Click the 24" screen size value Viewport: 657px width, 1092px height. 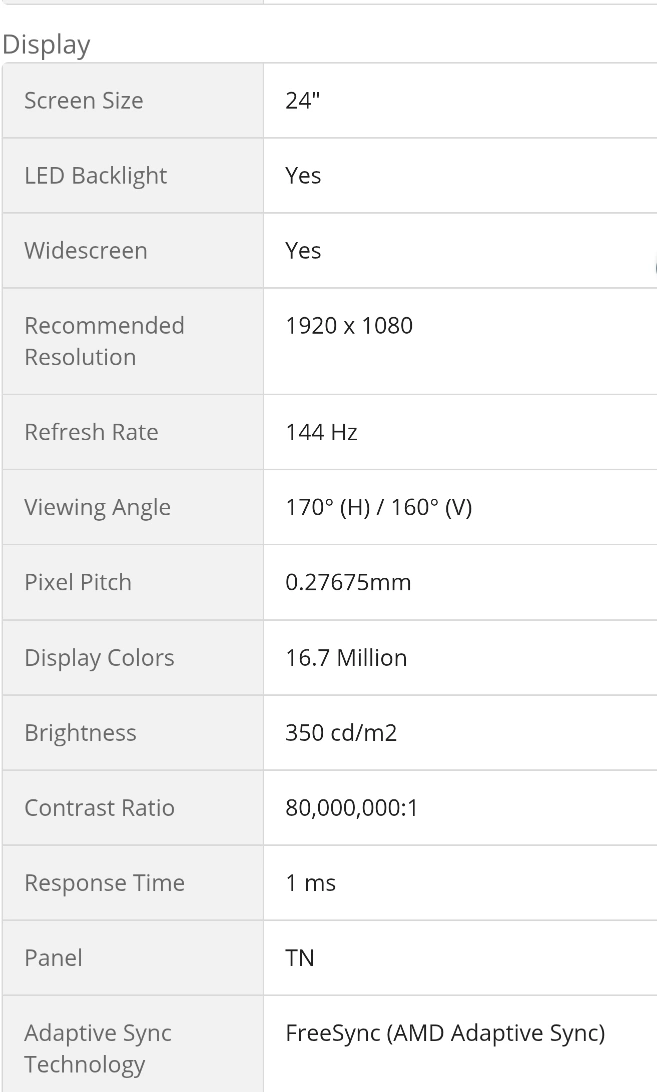point(301,100)
